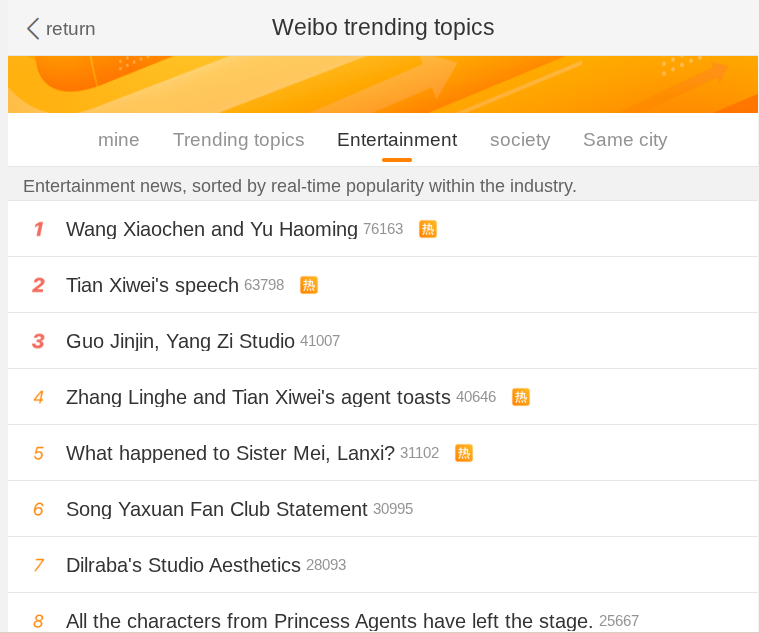Screen dimensions: 759x633
Task: Open Wang Xiaochen and Yu Haoming topic
Action: click(x=212, y=229)
